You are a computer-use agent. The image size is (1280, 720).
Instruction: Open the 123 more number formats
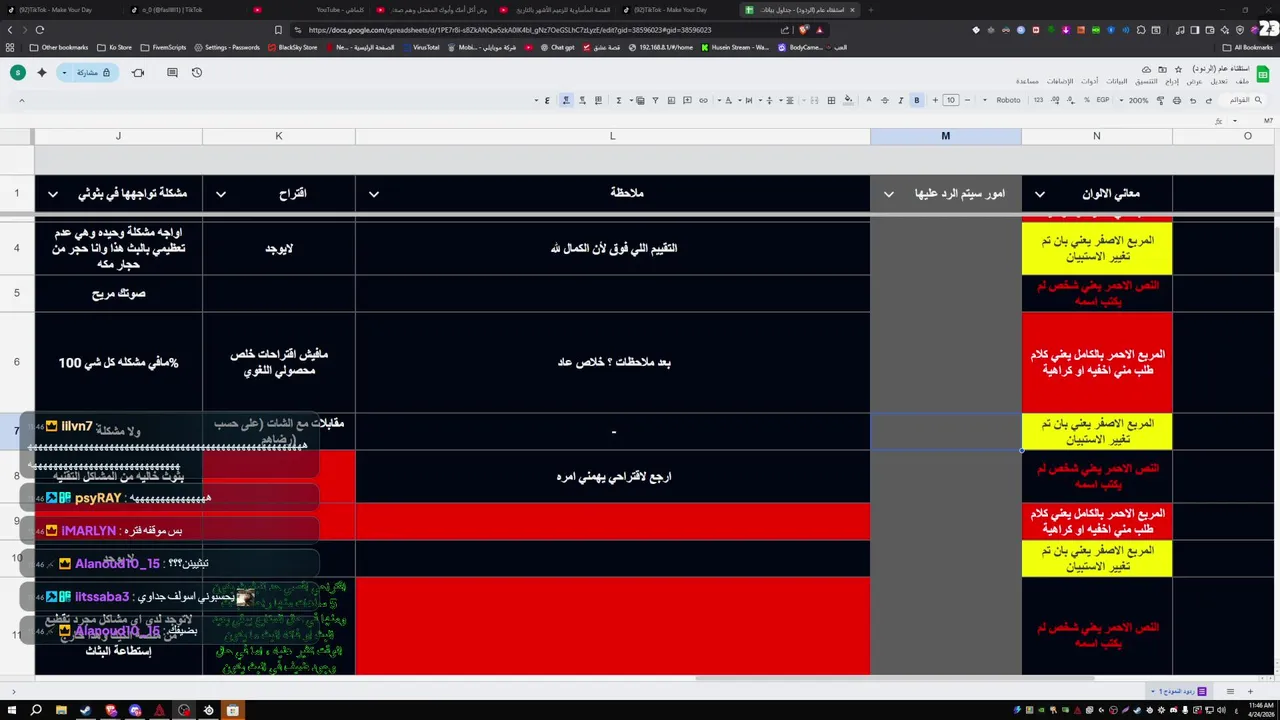click(1038, 100)
